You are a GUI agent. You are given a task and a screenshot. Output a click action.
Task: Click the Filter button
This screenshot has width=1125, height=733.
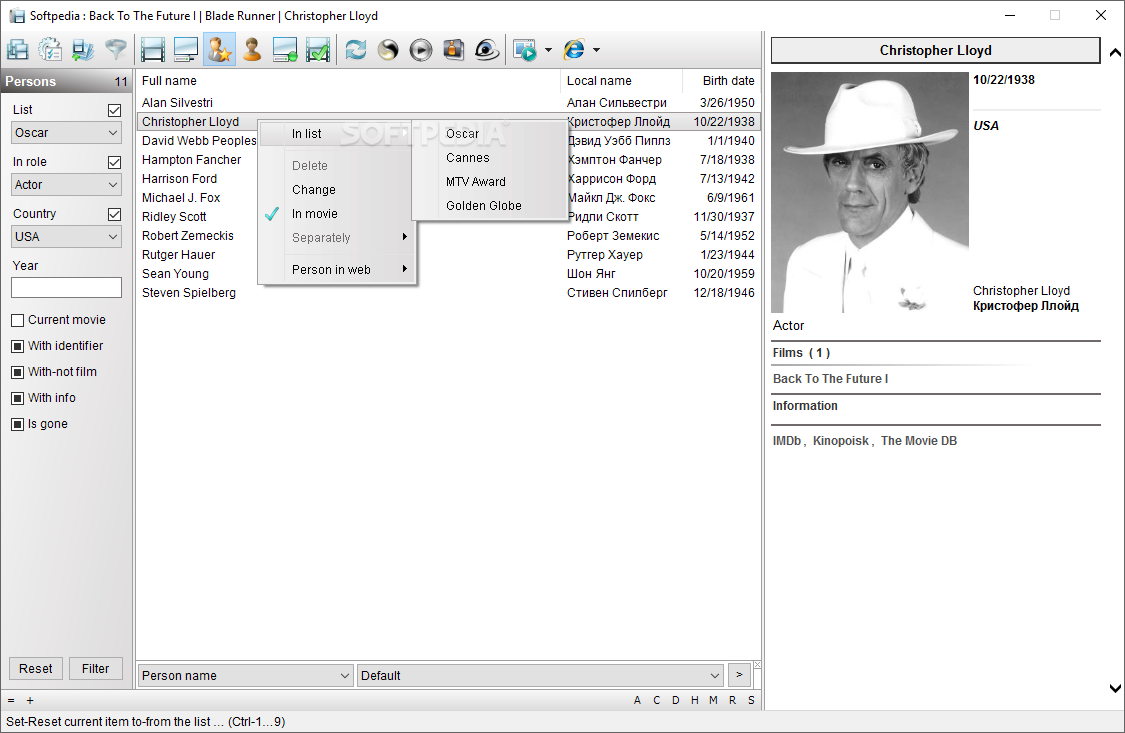[x=95, y=668]
